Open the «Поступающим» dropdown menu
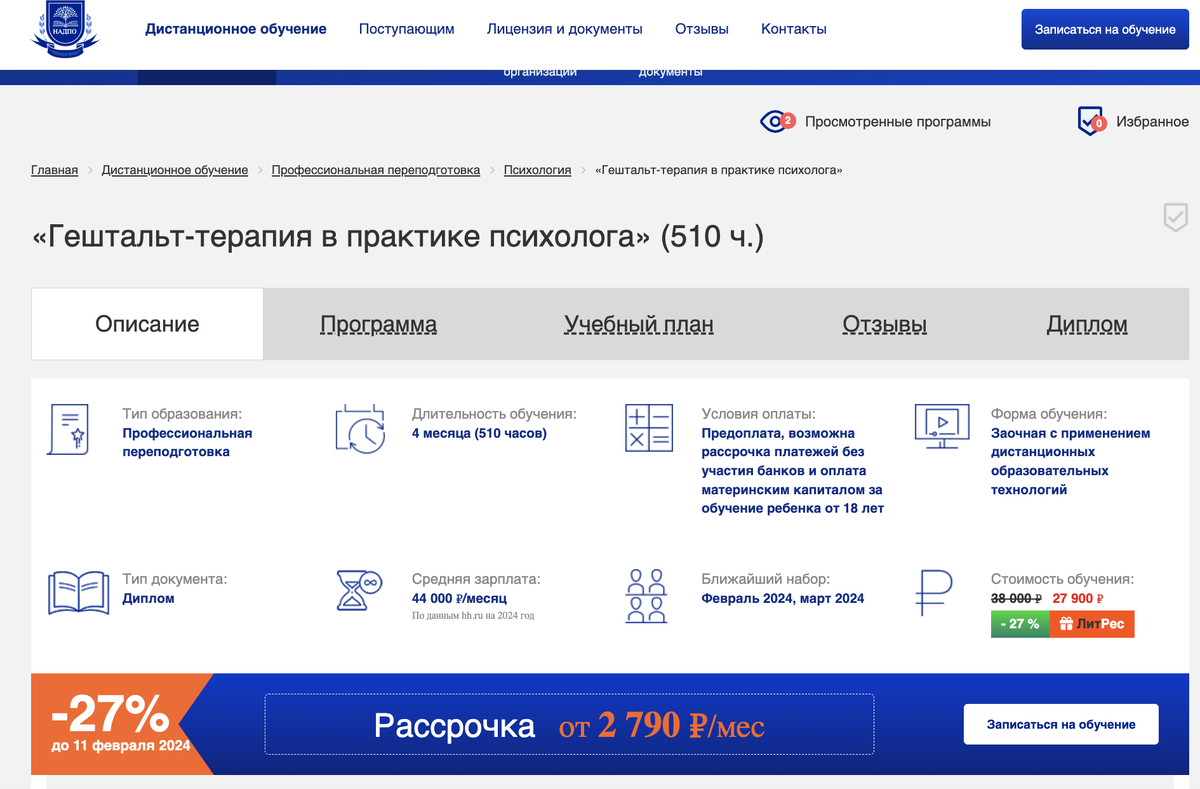This screenshot has width=1200, height=789. (406, 29)
